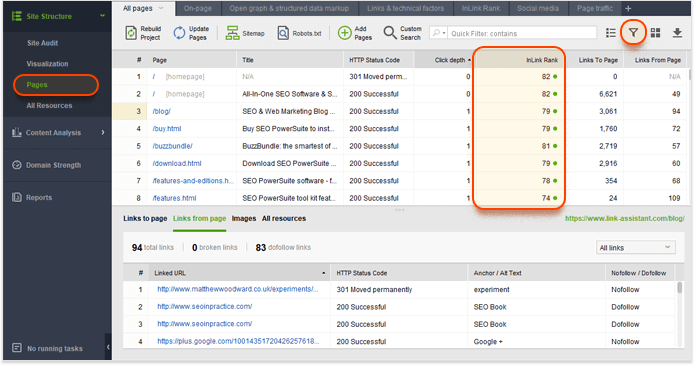Open the /blog/ page link
The height and width of the screenshot is (365, 694).
point(162,111)
